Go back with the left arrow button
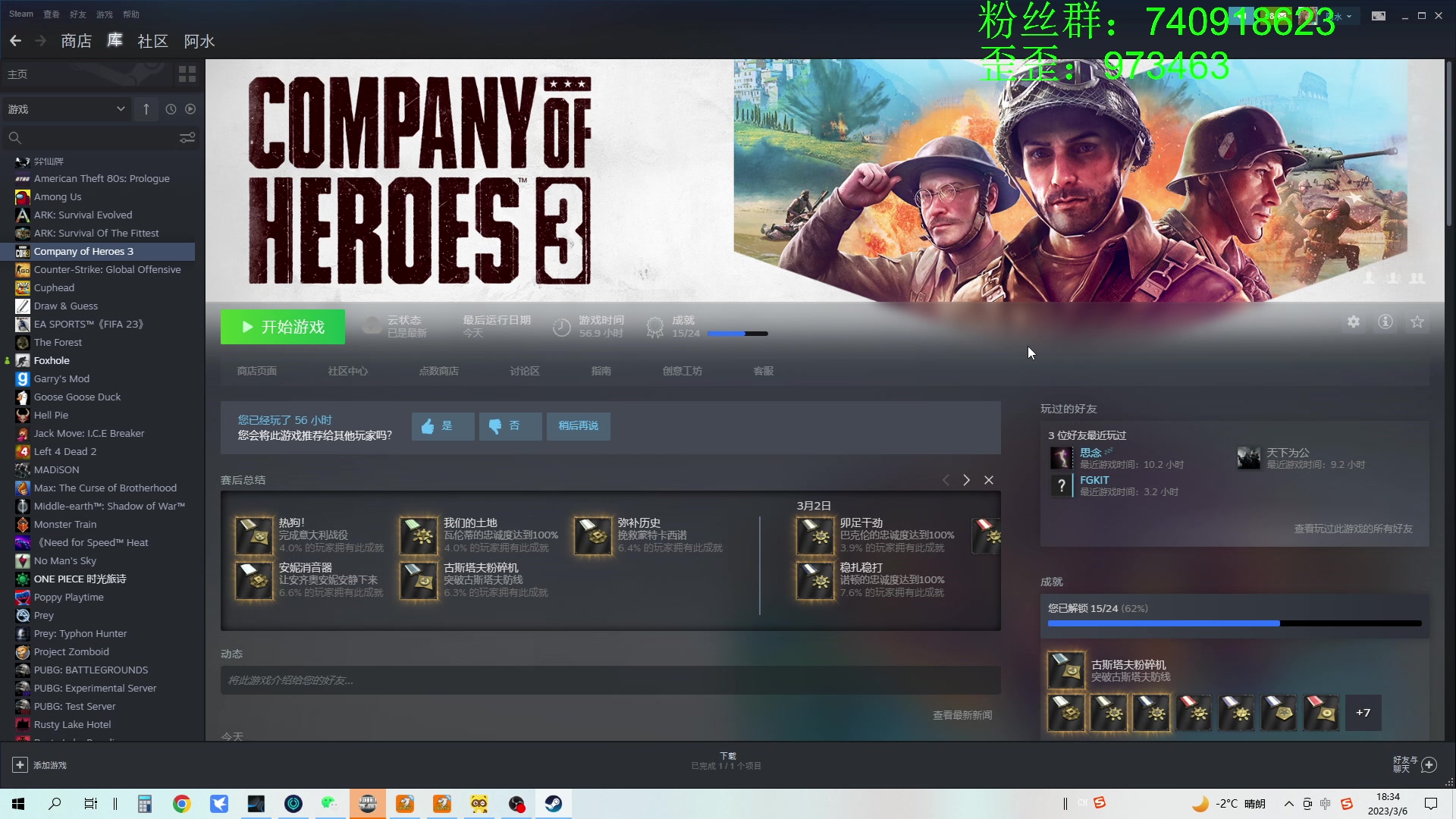The image size is (1456, 819). point(15,41)
